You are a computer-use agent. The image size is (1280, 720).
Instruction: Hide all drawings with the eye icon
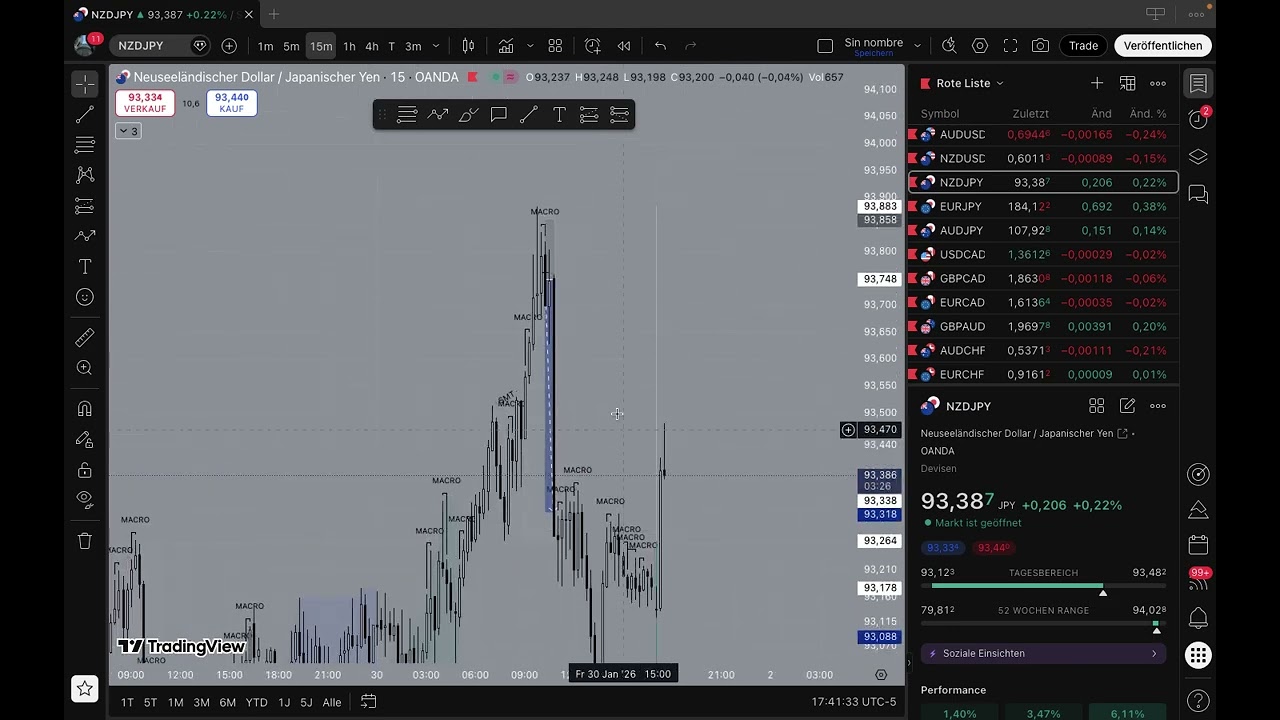pyautogui.click(x=85, y=499)
